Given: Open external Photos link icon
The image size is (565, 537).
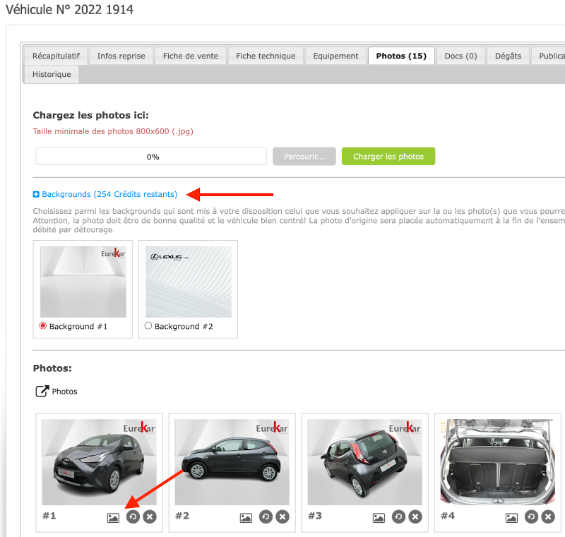Looking at the screenshot, I should (42, 391).
